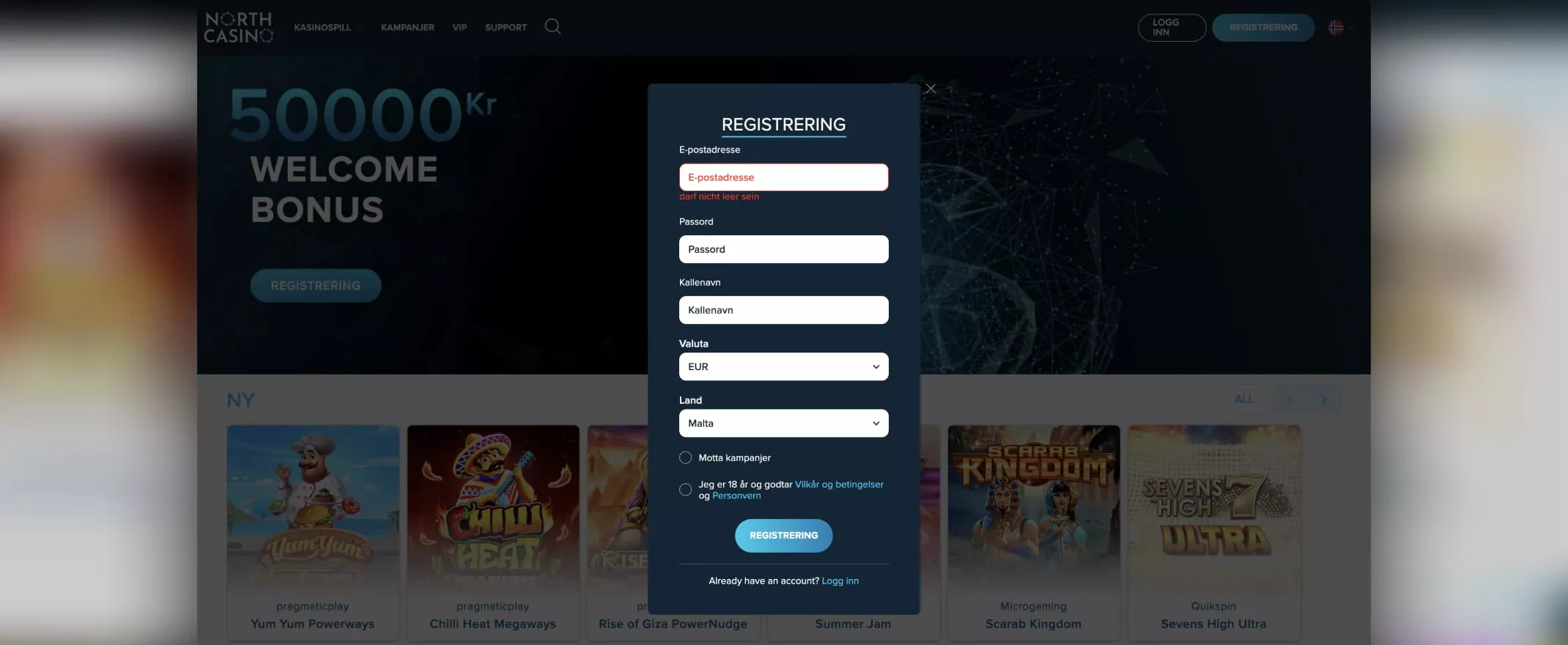Follow the Logg inn link in dialog

click(840, 580)
